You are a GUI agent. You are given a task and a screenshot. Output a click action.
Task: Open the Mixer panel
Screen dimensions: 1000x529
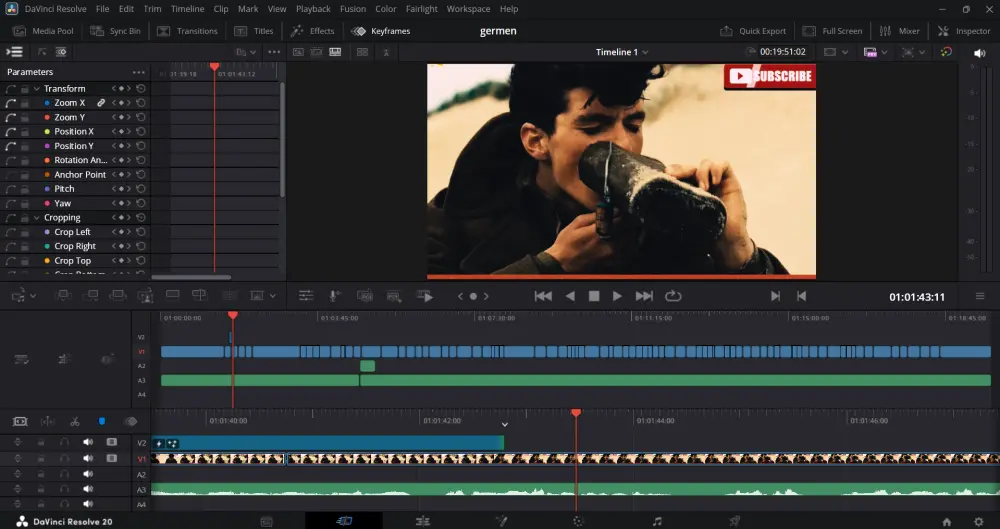point(899,31)
